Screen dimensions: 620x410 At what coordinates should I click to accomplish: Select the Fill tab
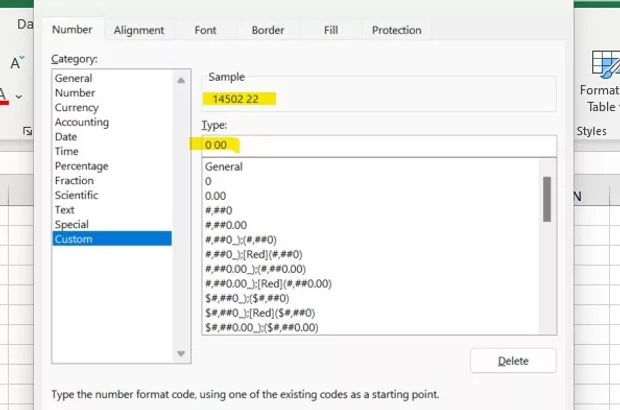[x=331, y=30]
